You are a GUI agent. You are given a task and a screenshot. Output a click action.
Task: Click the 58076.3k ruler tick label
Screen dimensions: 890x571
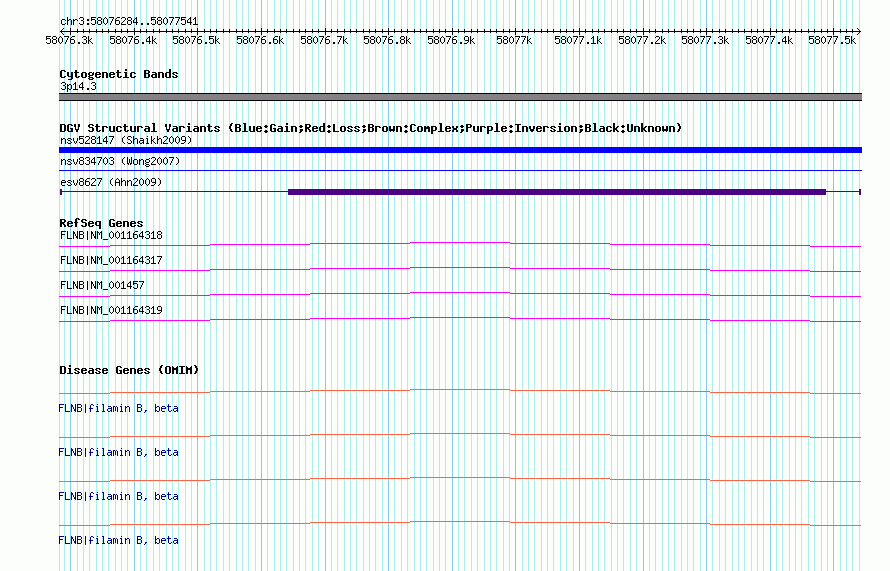pos(69,40)
